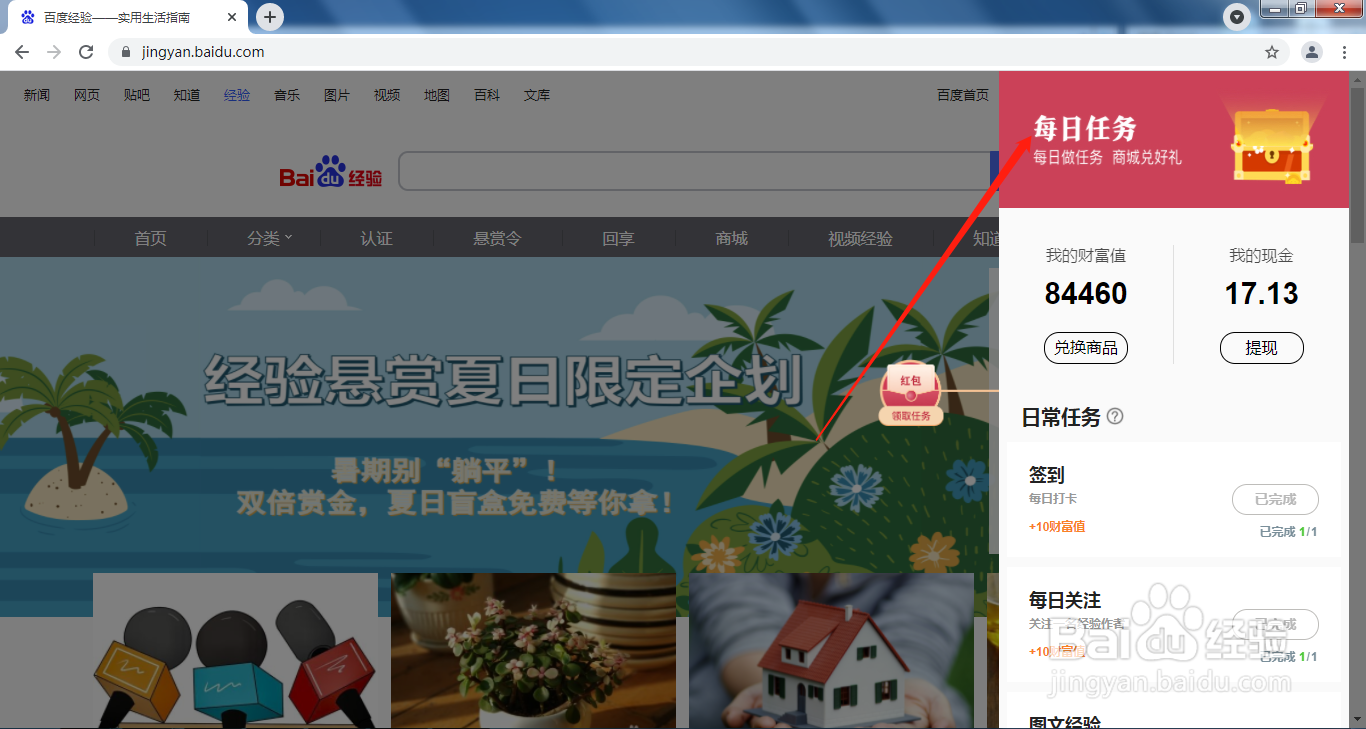Select 悬赏令 in the navigation bar

pyautogui.click(x=498, y=239)
